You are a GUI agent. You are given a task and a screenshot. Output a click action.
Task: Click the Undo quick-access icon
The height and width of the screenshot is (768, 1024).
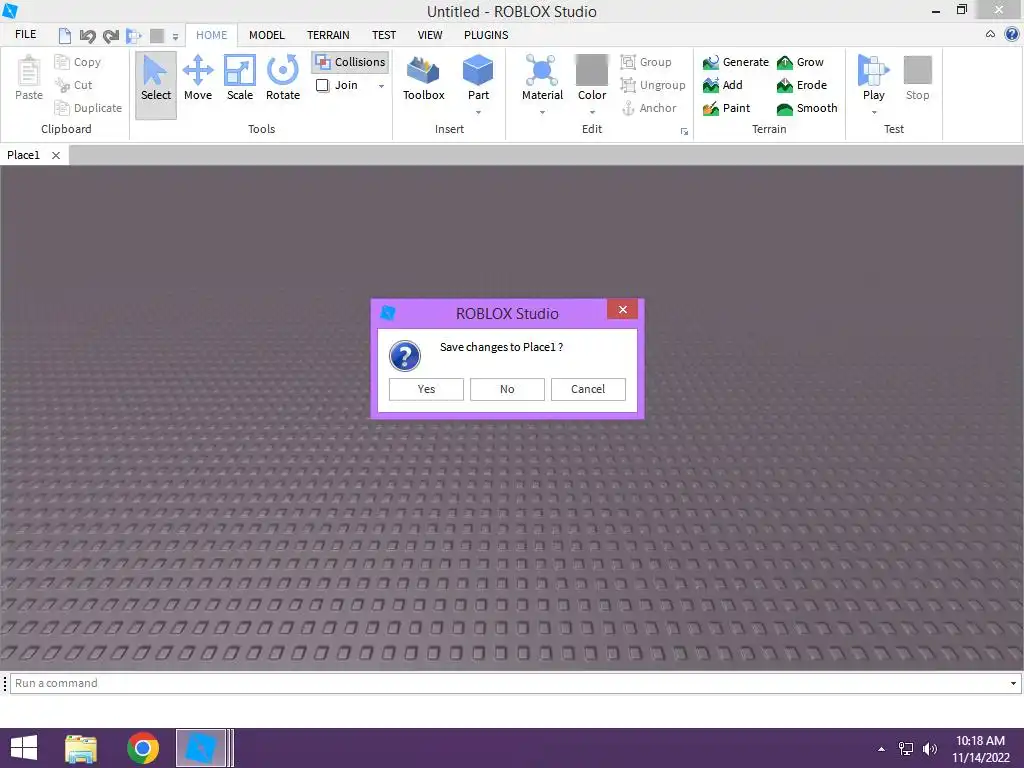tap(87, 35)
